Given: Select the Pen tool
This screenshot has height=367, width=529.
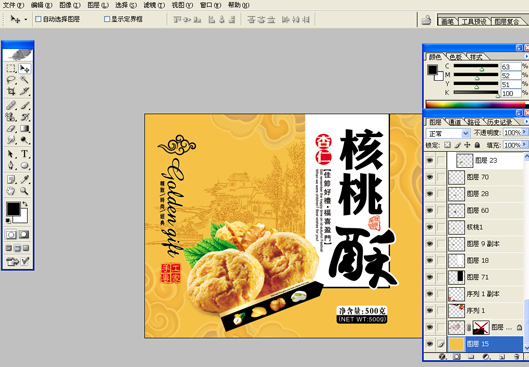Looking at the screenshot, I should (x=11, y=166).
